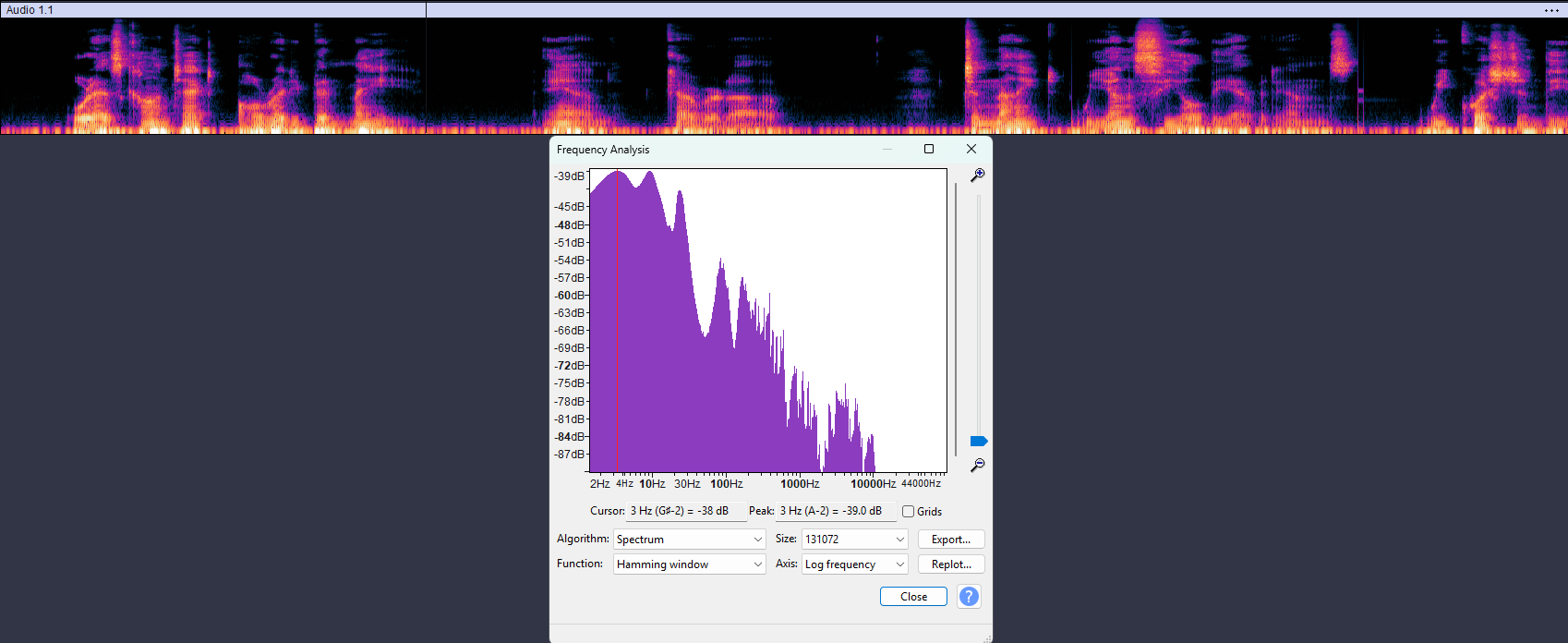Click the -87dB axis label
Screen dimensions: 1568x643
tap(570, 455)
